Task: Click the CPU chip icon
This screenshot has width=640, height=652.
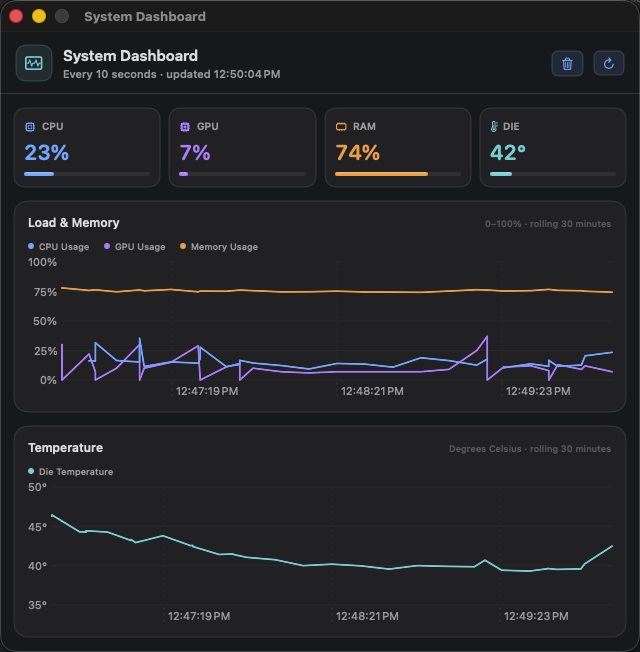Action: coord(30,127)
